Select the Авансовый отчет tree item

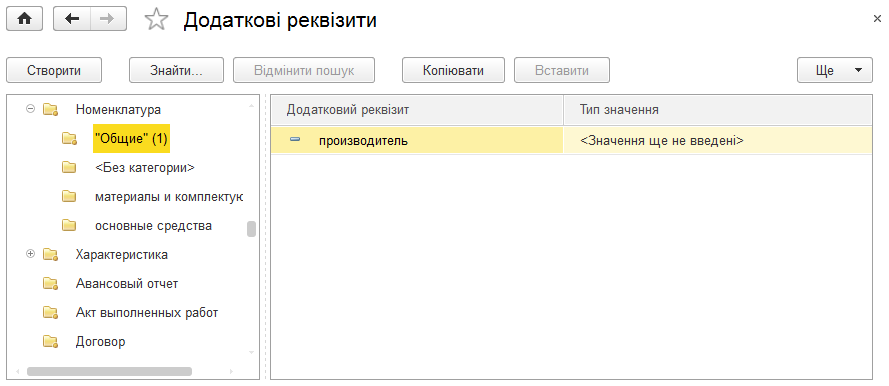tap(126, 283)
